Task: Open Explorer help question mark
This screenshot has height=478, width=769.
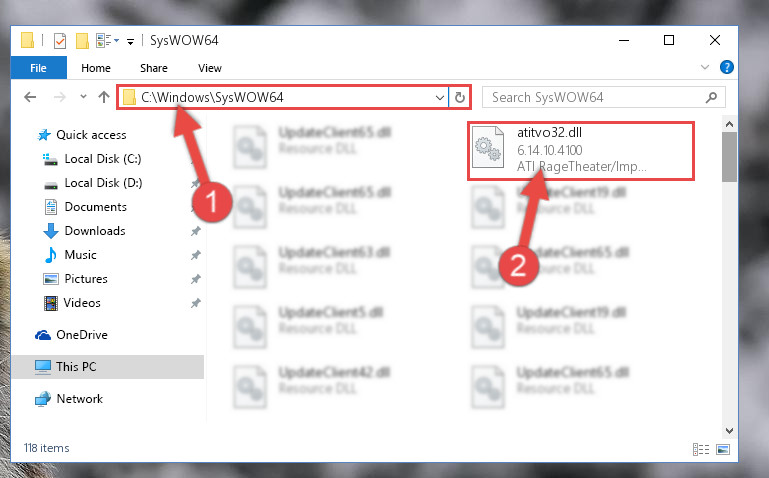Action: pos(727,67)
